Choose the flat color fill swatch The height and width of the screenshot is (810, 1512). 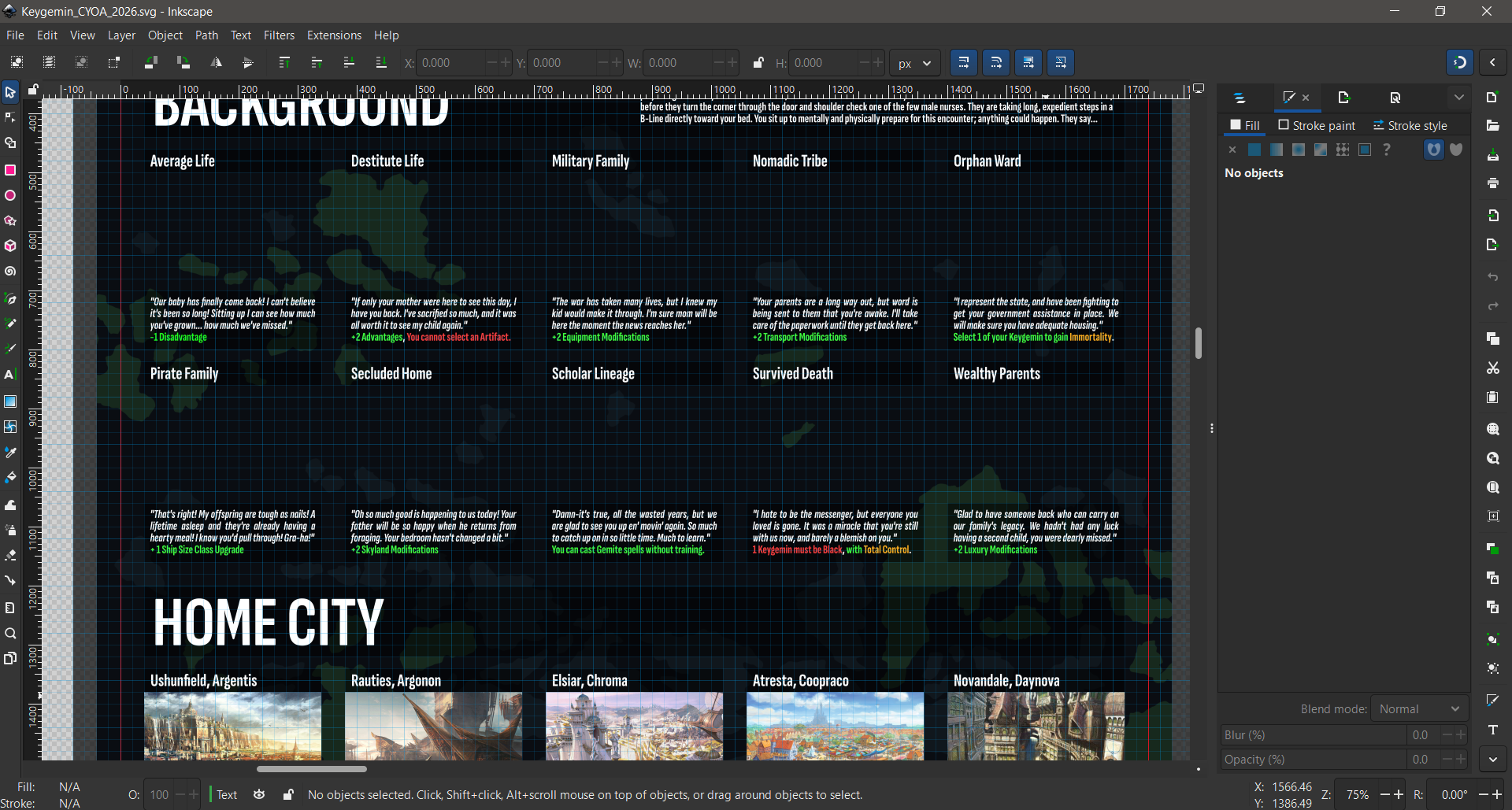[1254, 150]
